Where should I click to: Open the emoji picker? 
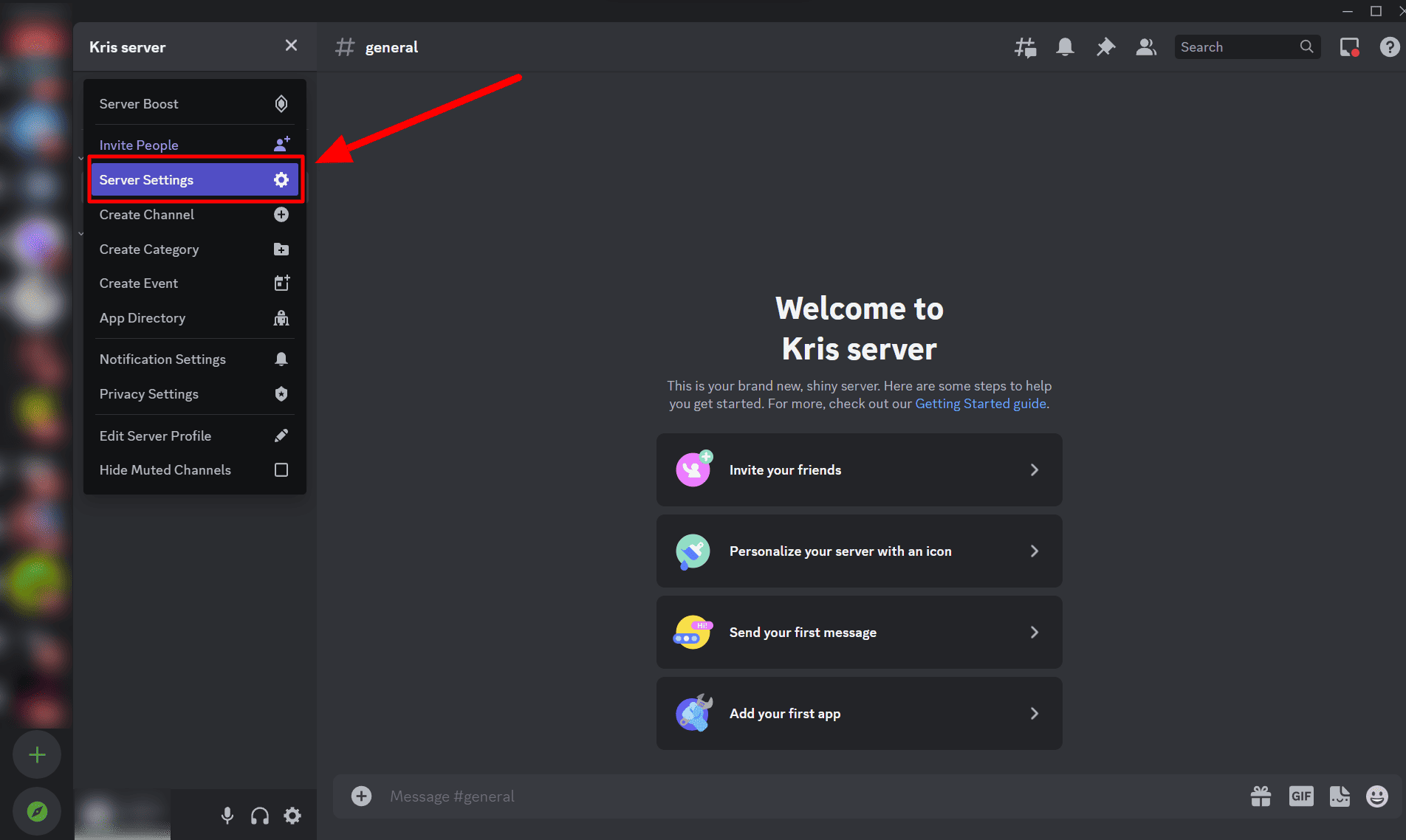pyautogui.click(x=1377, y=796)
